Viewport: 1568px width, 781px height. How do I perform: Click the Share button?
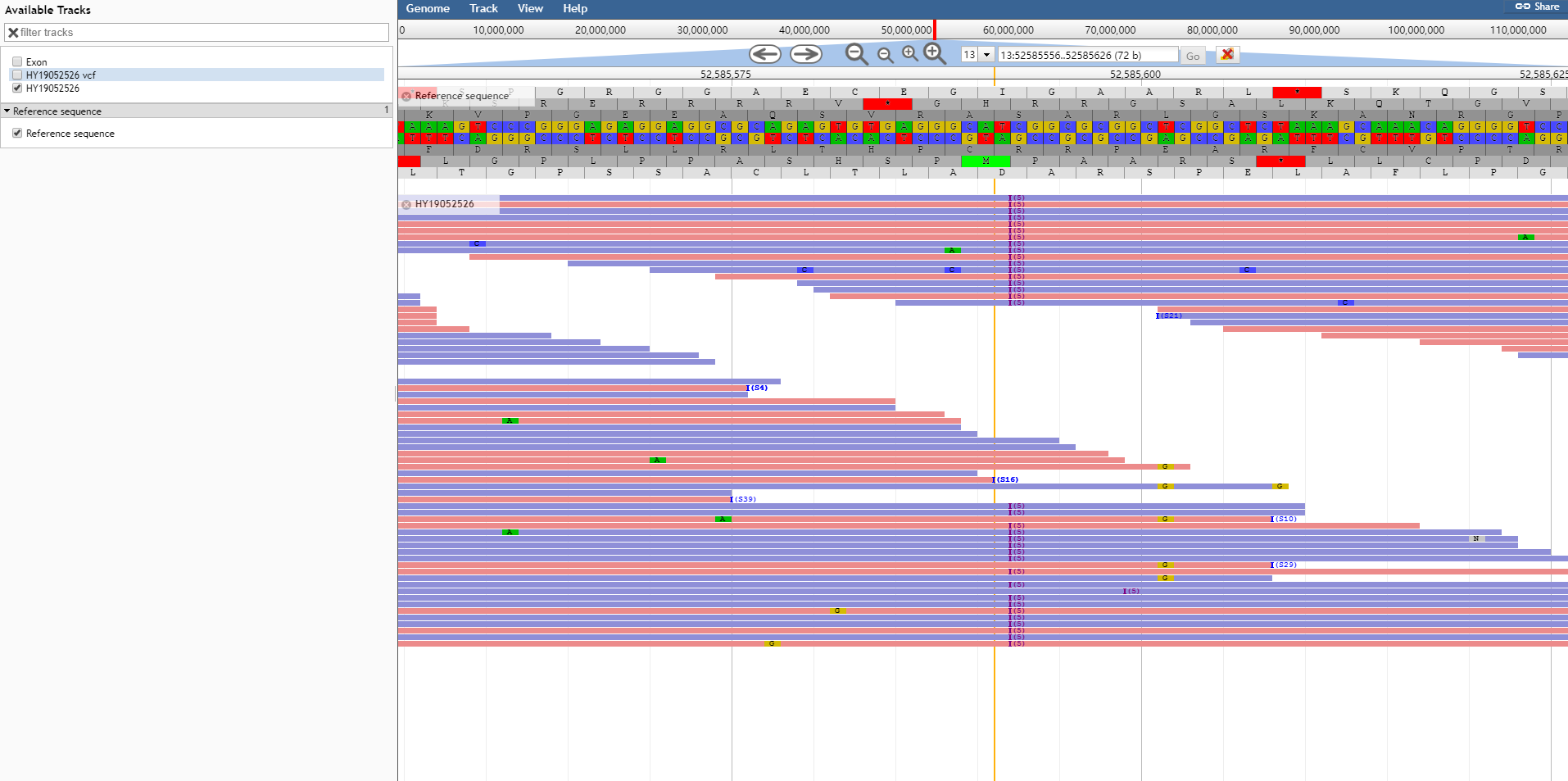(x=1537, y=7)
